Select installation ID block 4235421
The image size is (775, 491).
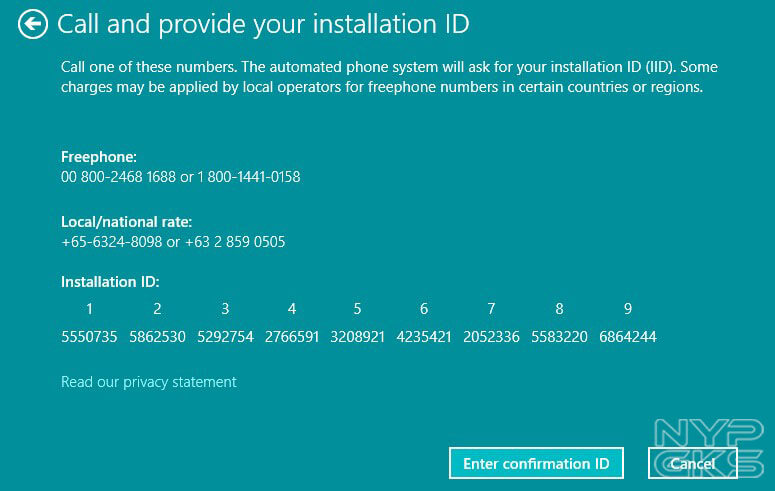point(424,337)
